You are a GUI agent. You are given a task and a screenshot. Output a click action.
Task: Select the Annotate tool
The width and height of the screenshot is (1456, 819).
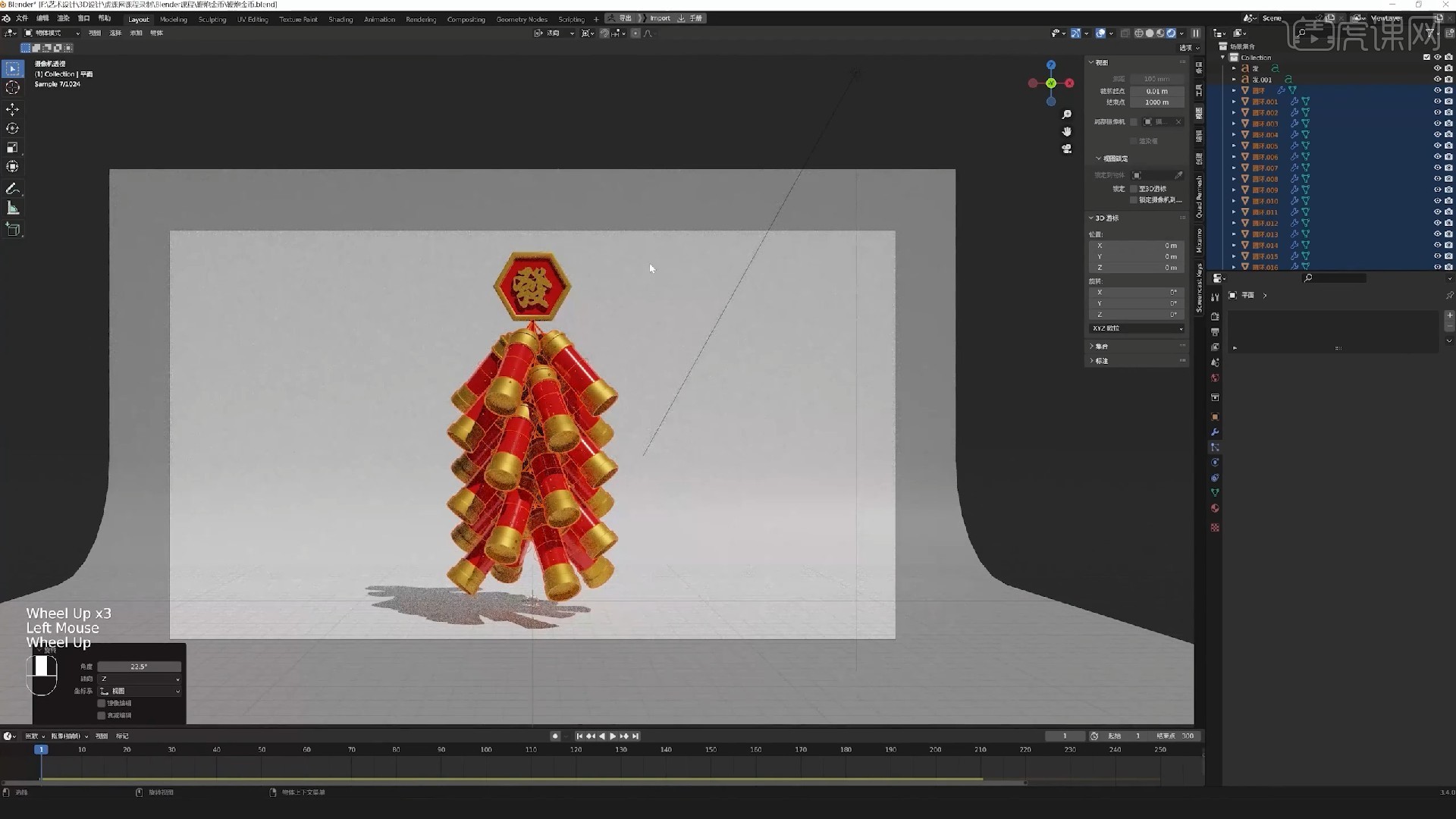(12, 189)
